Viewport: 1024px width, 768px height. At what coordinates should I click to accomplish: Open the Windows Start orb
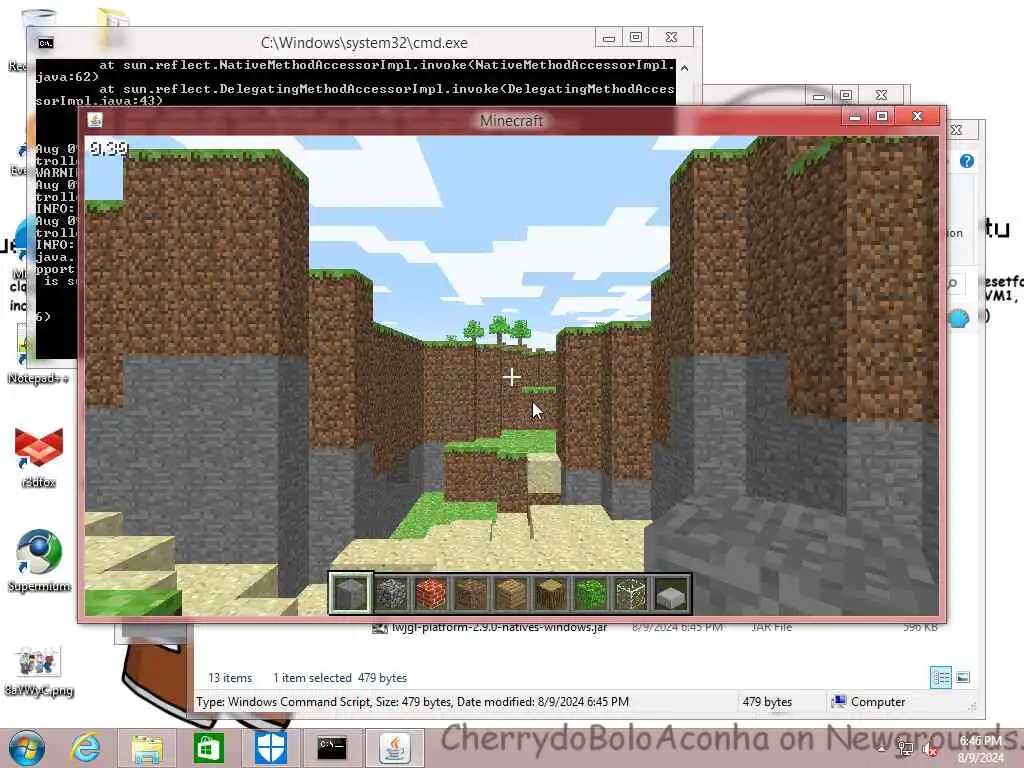(27, 748)
